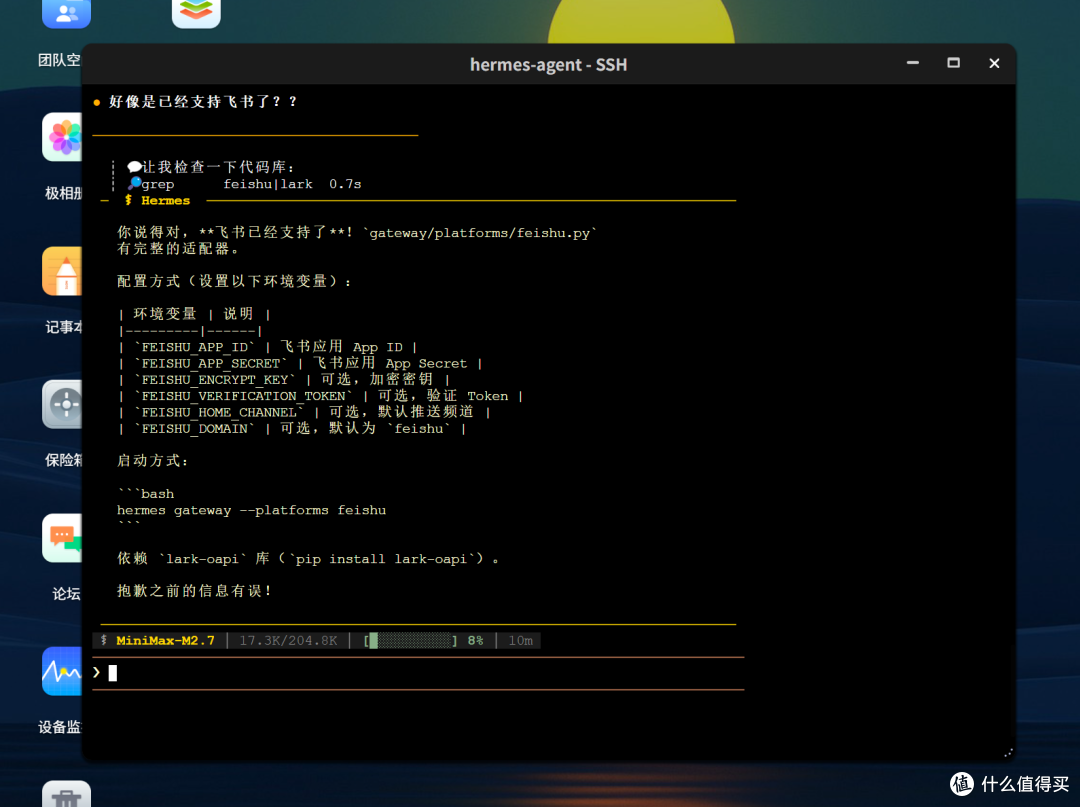Open the notepad desktop icon
Viewport: 1080px width, 807px height.
[63, 271]
